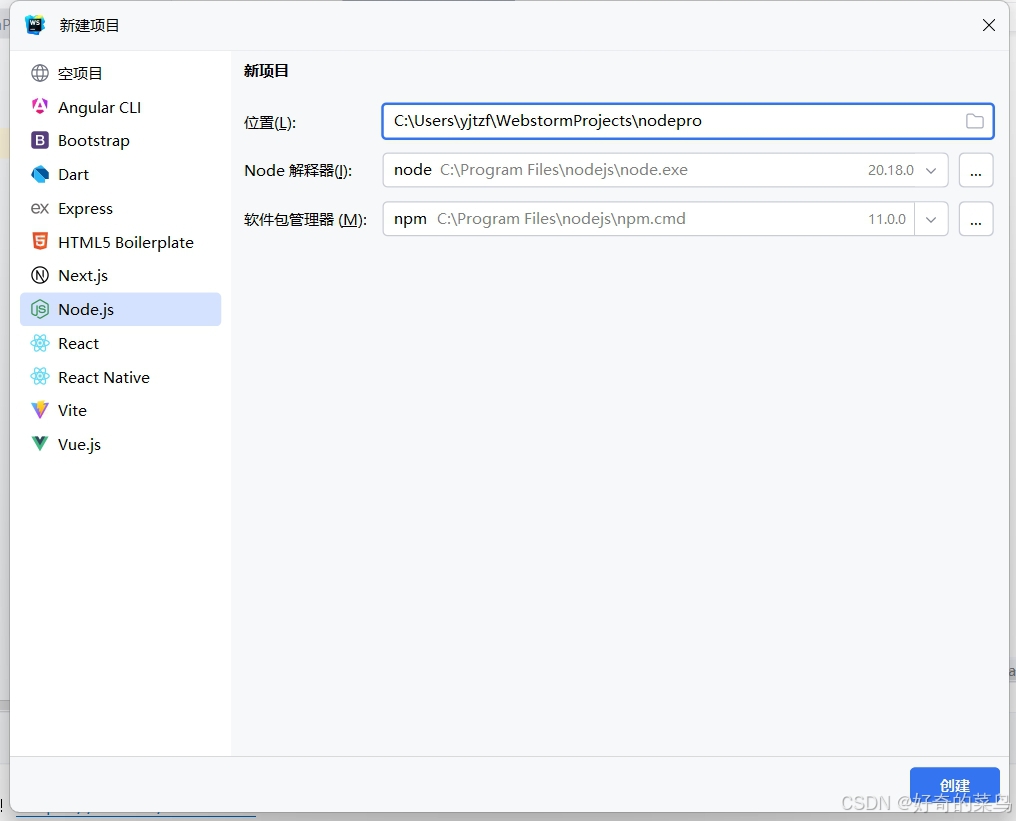Open package manager combo box showing npm.cmd
This screenshot has width=1016, height=821.
[665, 219]
